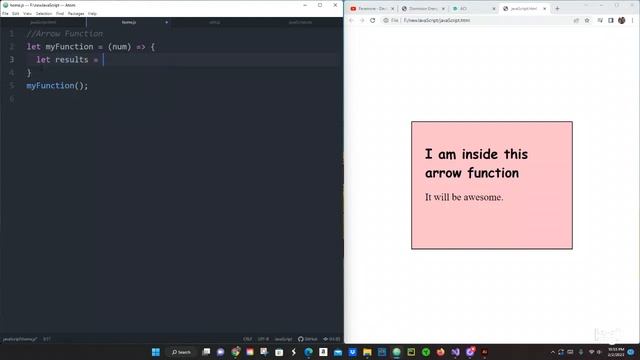
Task: Close the second Chrome tab
Action: [443, 9]
